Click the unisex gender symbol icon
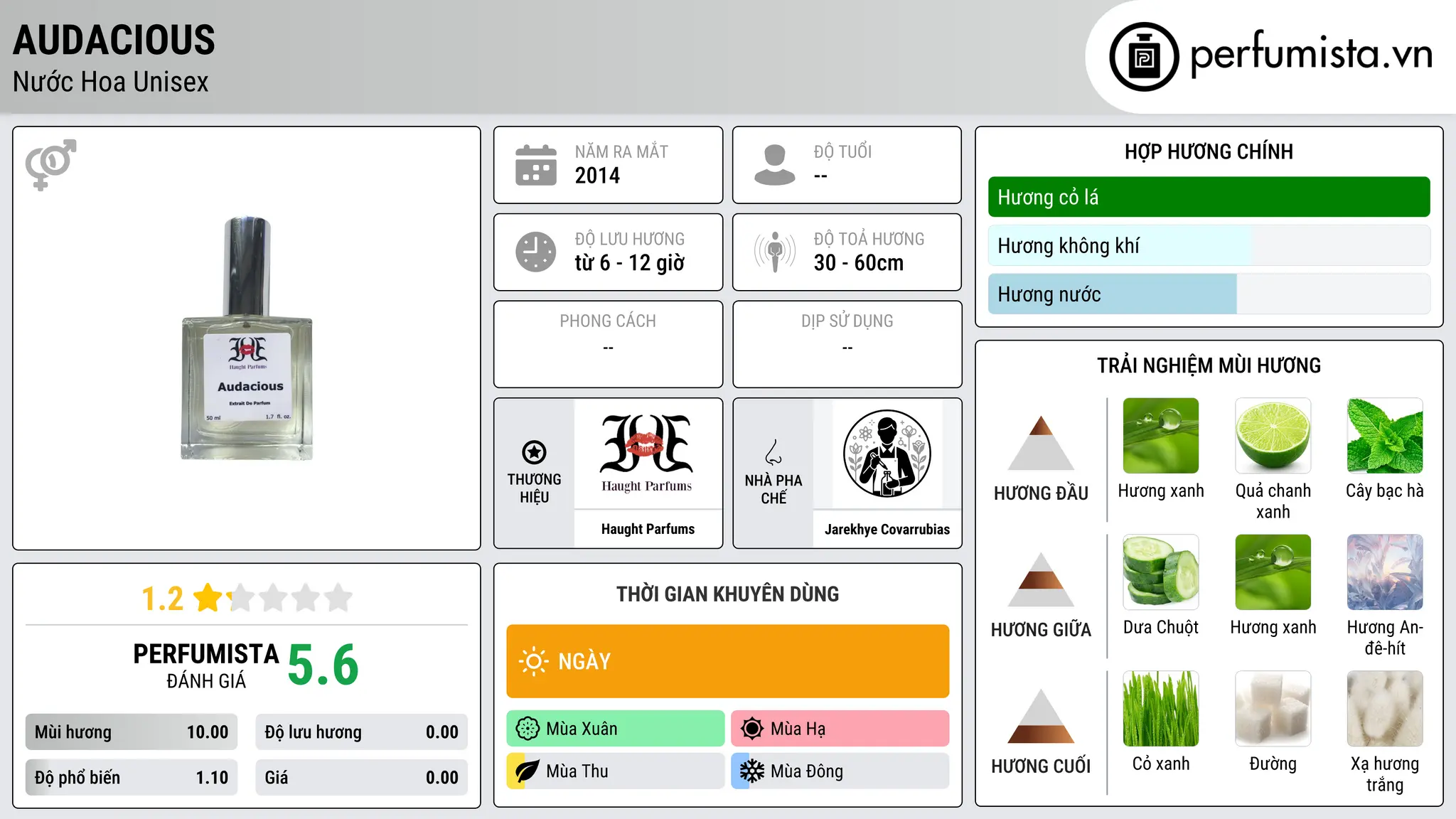The height and width of the screenshot is (819, 1456). (50, 164)
